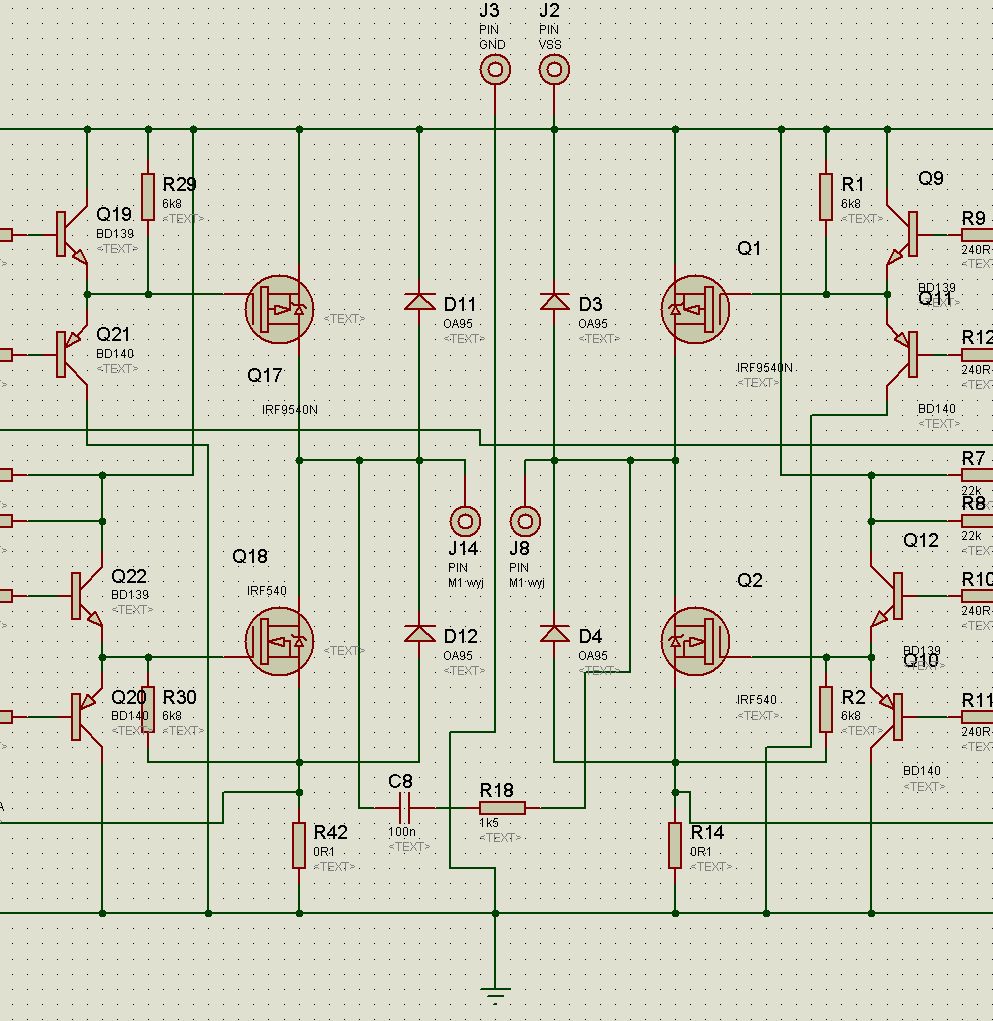Image resolution: width=993 pixels, height=1021 pixels.
Task: Select the D3 OA95 diode
Action: [554, 301]
